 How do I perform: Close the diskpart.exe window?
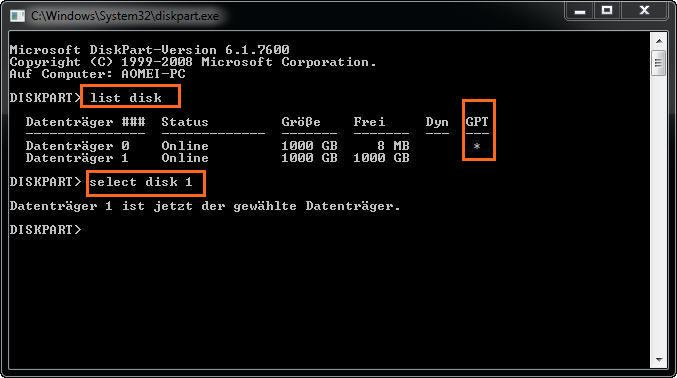(x=644, y=10)
